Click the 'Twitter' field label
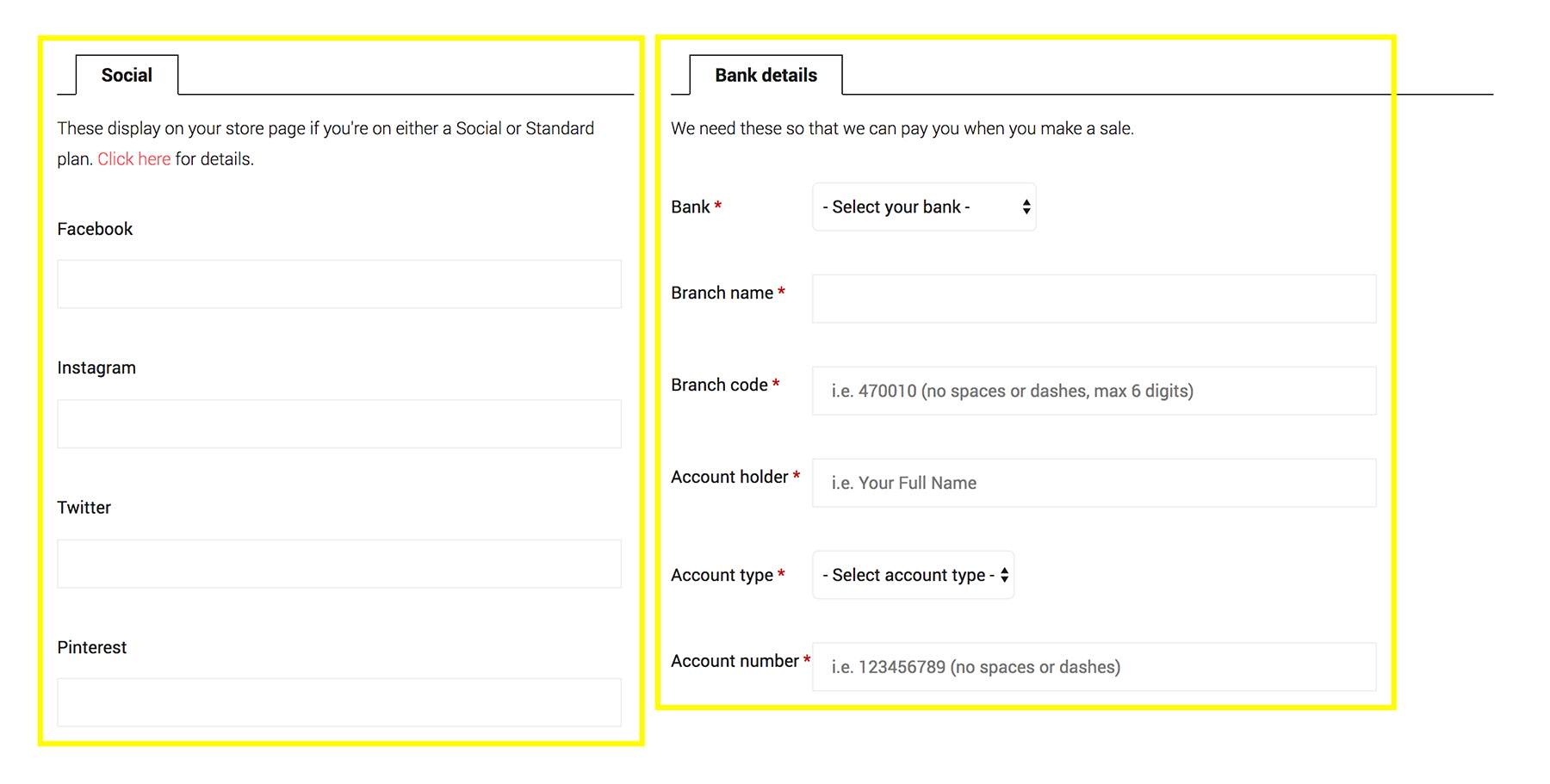The width and height of the screenshot is (1550, 784). tap(84, 508)
